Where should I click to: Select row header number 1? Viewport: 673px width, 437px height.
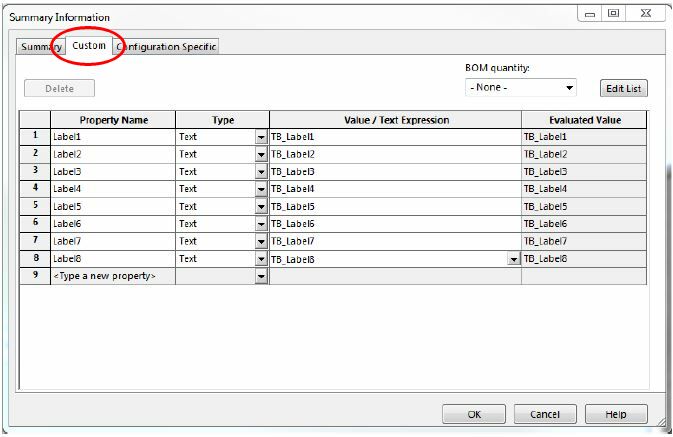click(35, 137)
